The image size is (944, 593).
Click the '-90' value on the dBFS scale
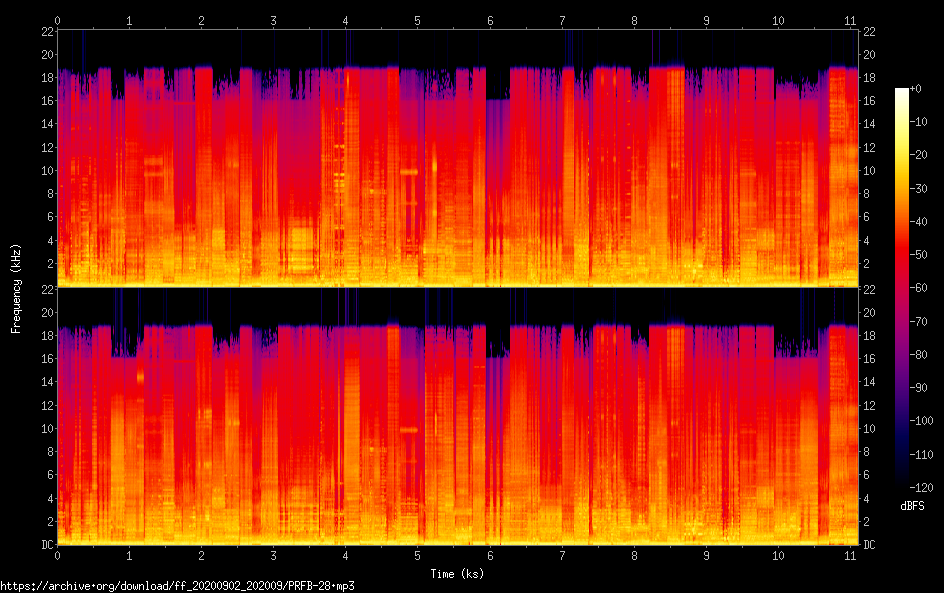(918, 388)
